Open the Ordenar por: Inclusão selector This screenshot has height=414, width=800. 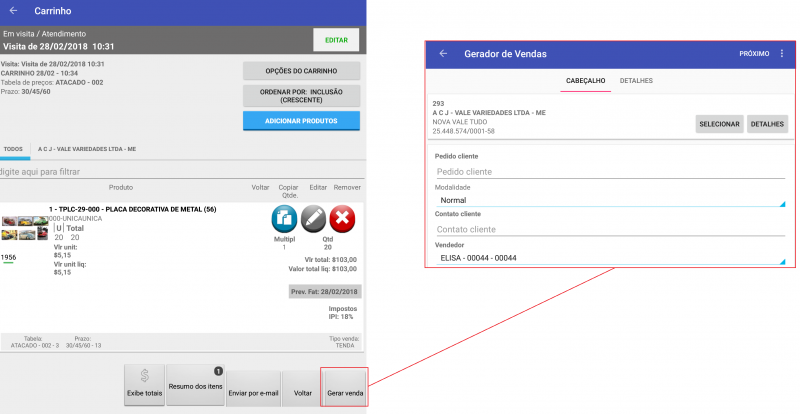(x=301, y=96)
